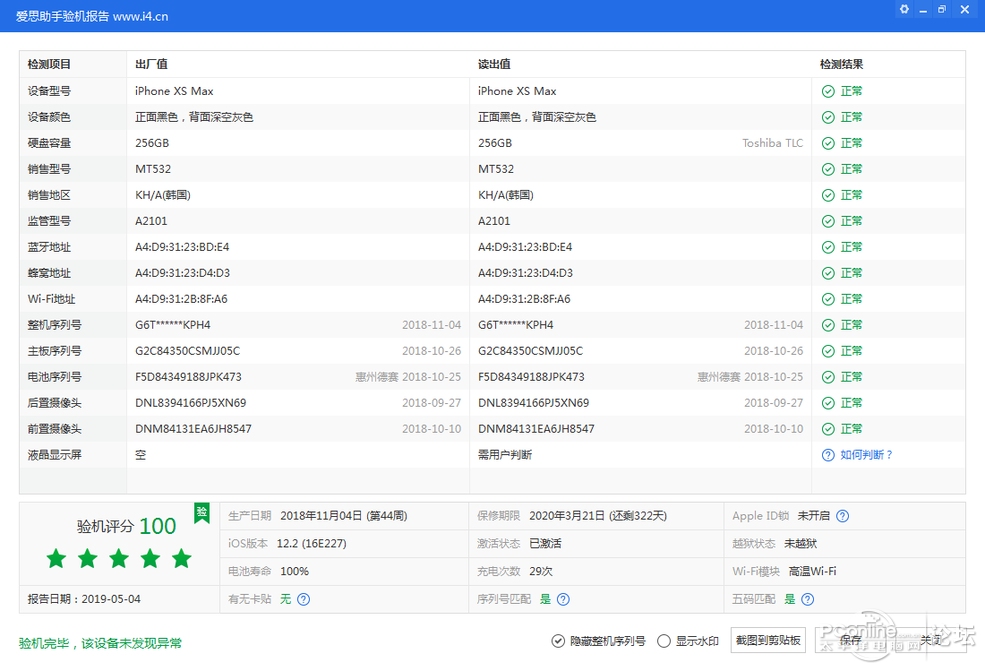
Task: Click the five-star rating row
Action: [x=119, y=558]
